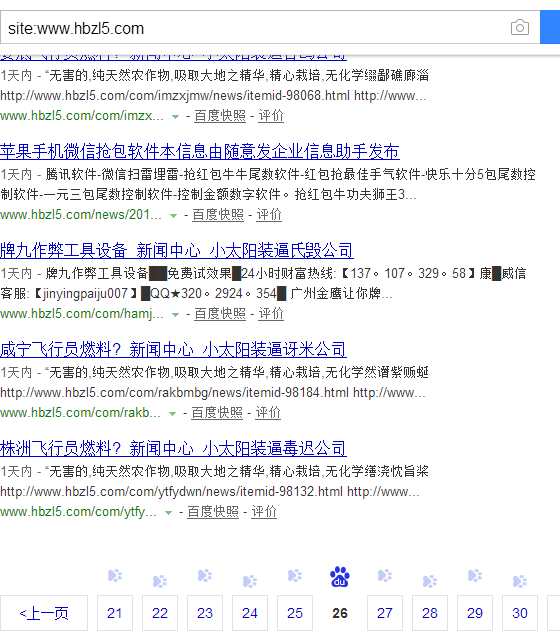
Task: Click 评价 for the ytfy result
Action: pos(264,512)
